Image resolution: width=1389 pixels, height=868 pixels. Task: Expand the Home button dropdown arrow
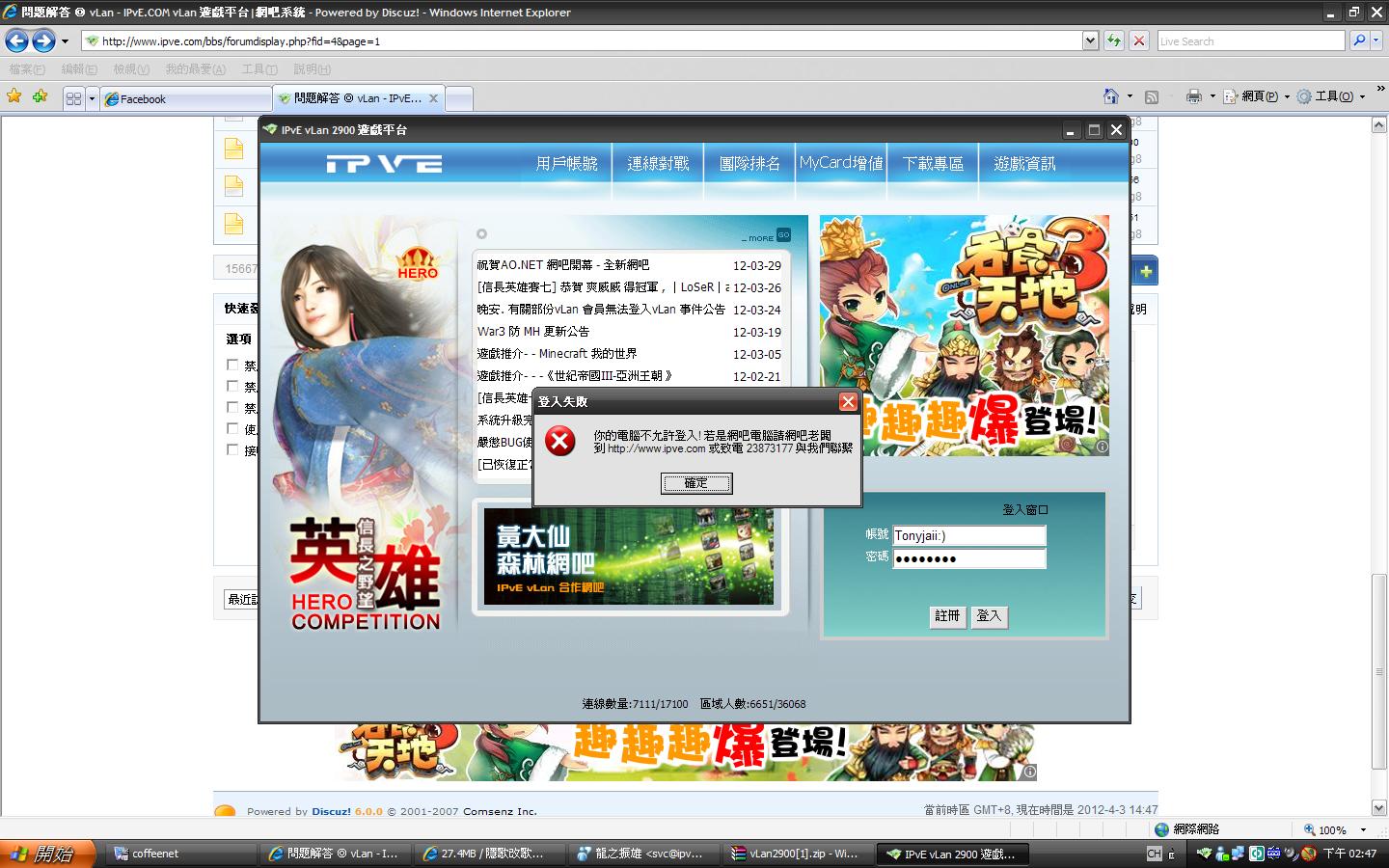1130,96
